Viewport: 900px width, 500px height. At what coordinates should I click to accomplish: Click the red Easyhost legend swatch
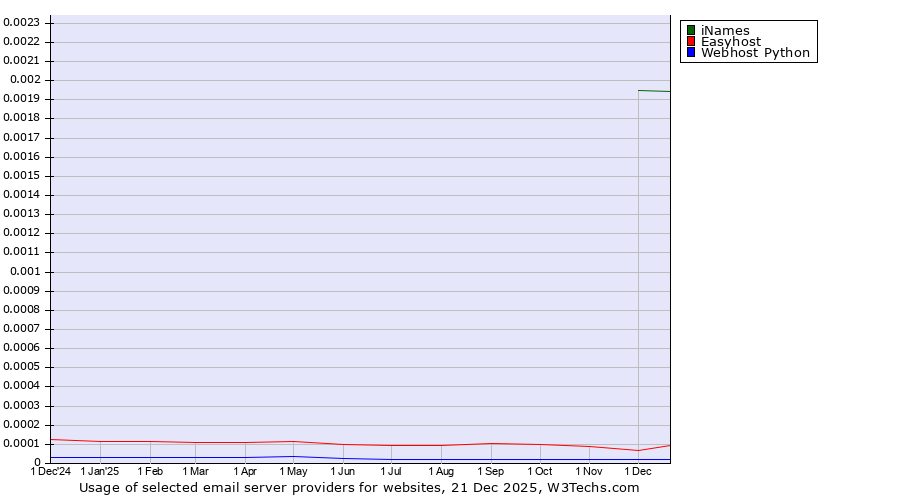tap(691, 41)
